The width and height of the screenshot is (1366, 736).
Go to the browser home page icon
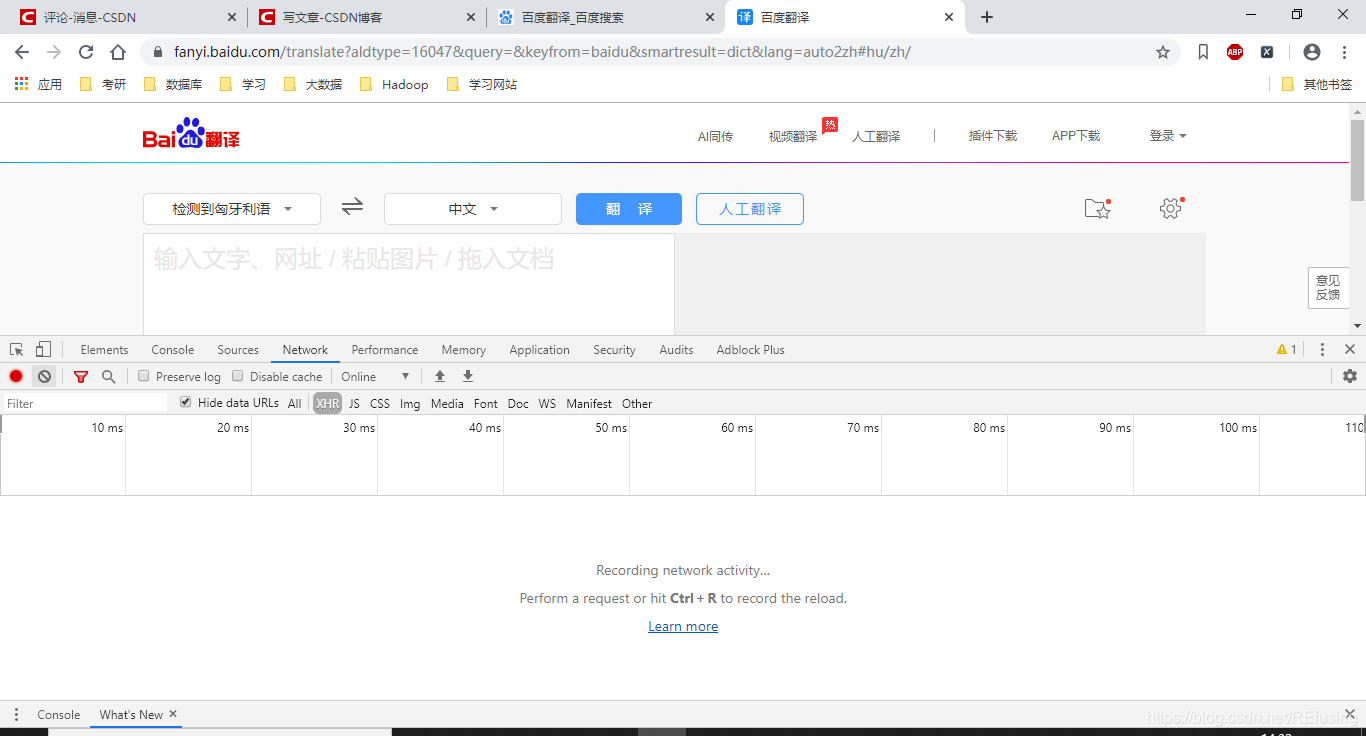(118, 52)
